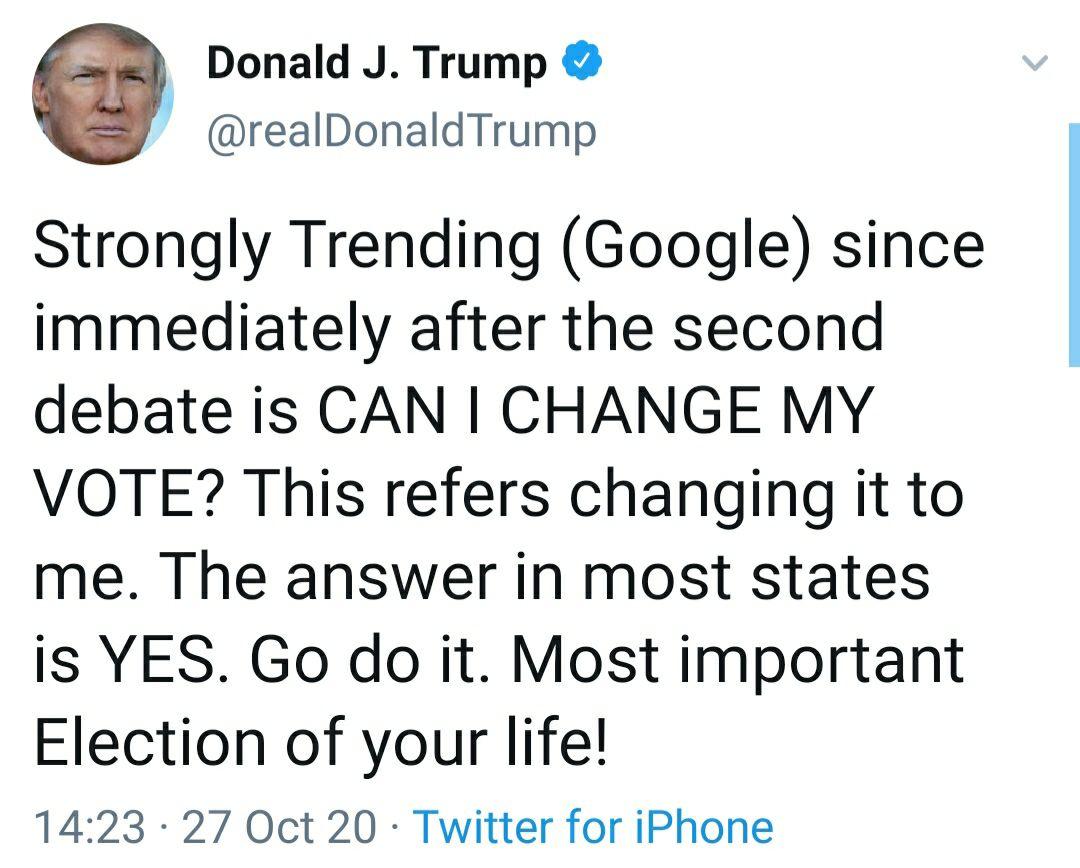Open Donald J. Trump's profile picture
The image size is (1080, 868).
click(102, 93)
